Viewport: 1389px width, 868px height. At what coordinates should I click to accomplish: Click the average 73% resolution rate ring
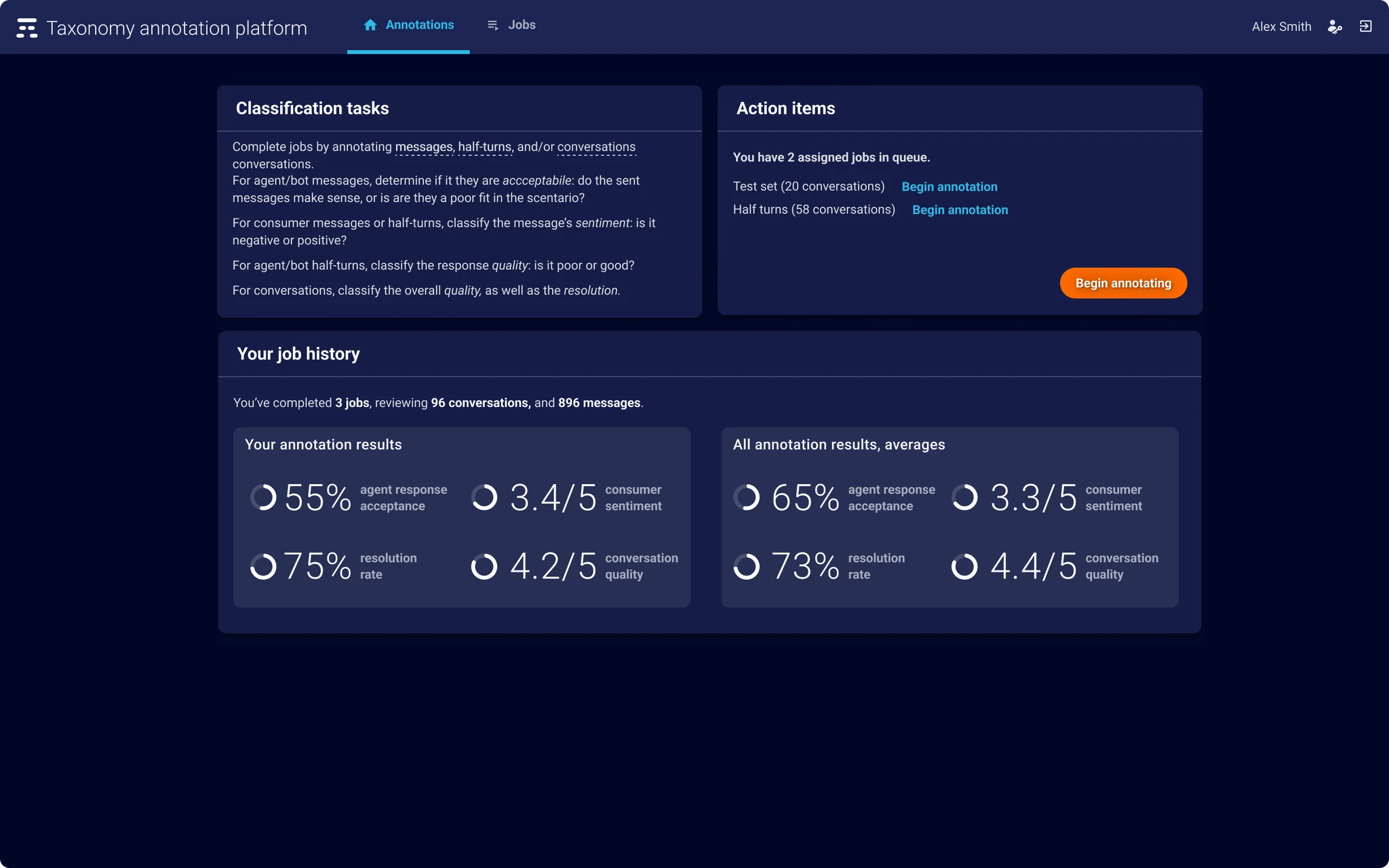point(747,566)
